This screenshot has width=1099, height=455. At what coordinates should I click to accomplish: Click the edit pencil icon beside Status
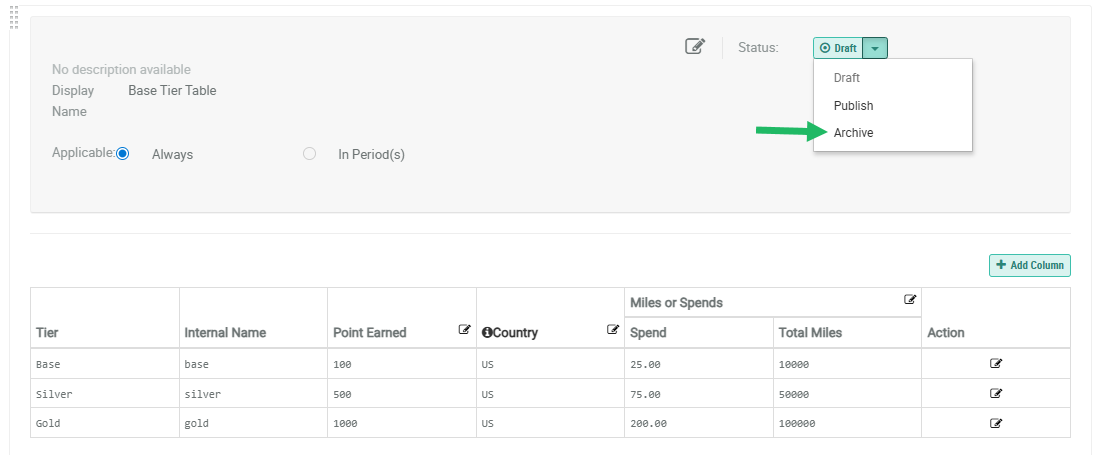(695, 46)
